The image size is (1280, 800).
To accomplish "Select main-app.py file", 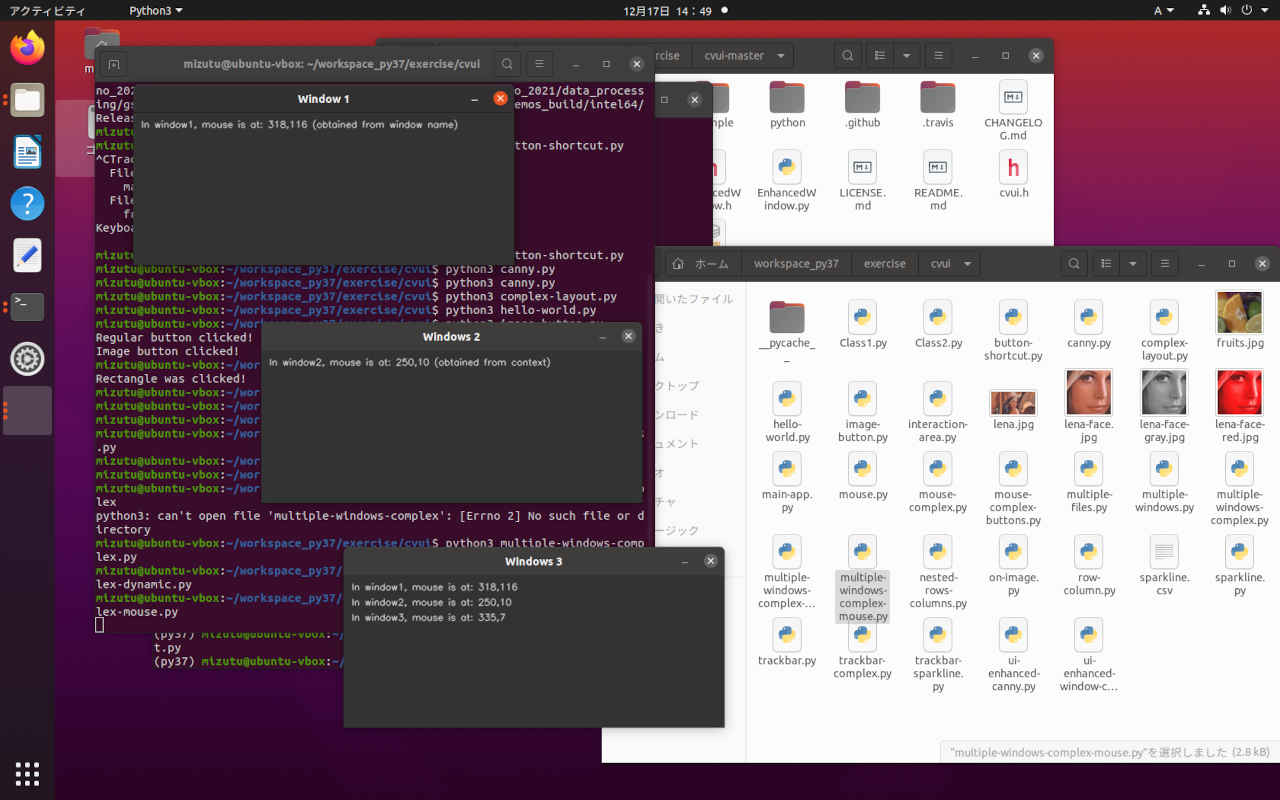I will tap(787, 483).
